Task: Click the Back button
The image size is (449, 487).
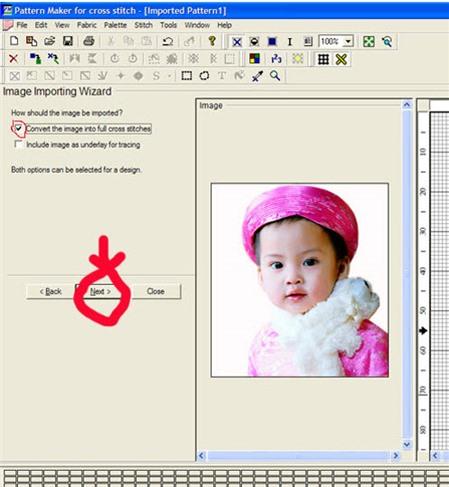Action: click(x=51, y=291)
